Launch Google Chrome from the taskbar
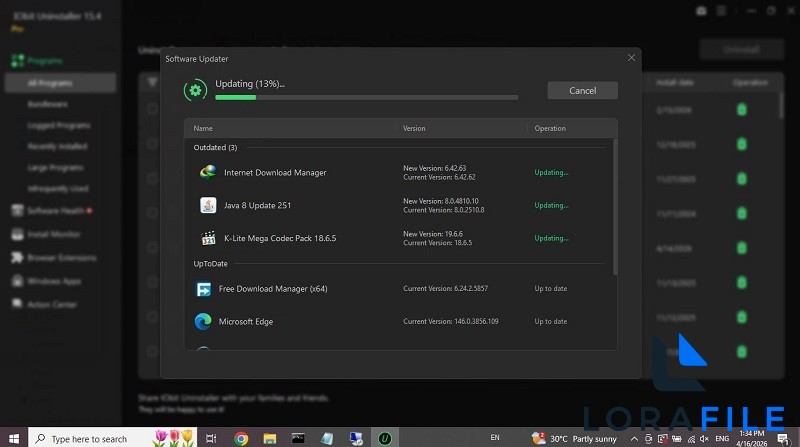Image resolution: width=800 pixels, height=447 pixels. pos(241,438)
